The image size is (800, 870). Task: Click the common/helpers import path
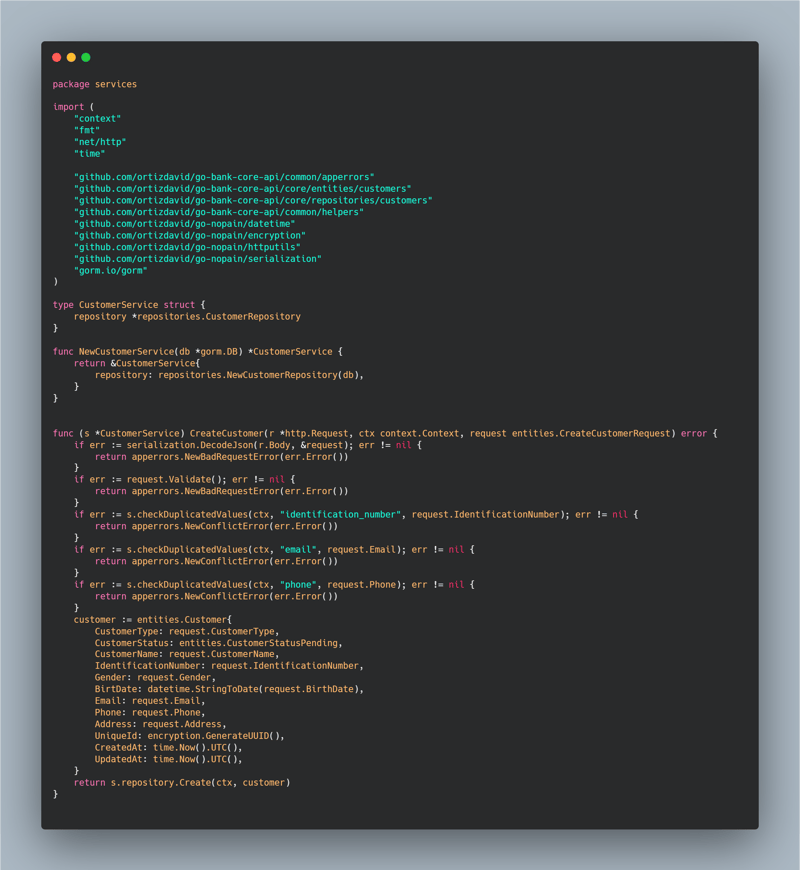click(x=219, y=212)
